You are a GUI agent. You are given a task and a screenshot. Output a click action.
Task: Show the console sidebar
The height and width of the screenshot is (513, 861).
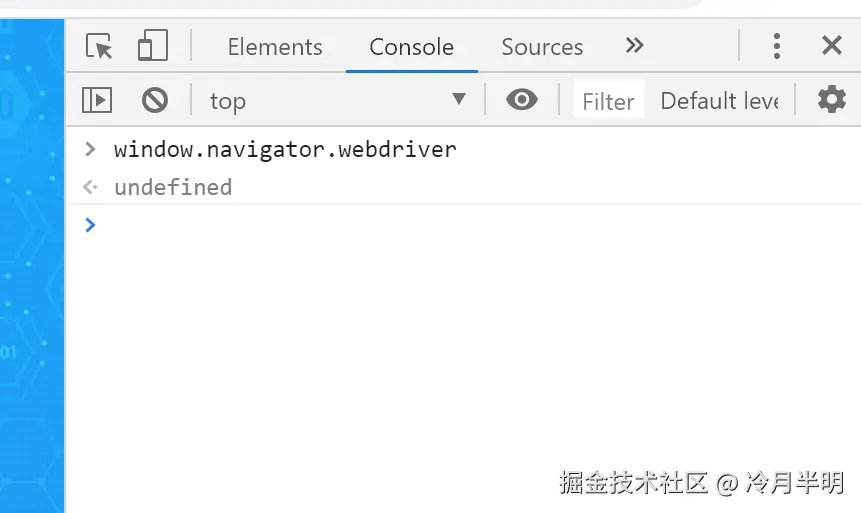point(97,100)
